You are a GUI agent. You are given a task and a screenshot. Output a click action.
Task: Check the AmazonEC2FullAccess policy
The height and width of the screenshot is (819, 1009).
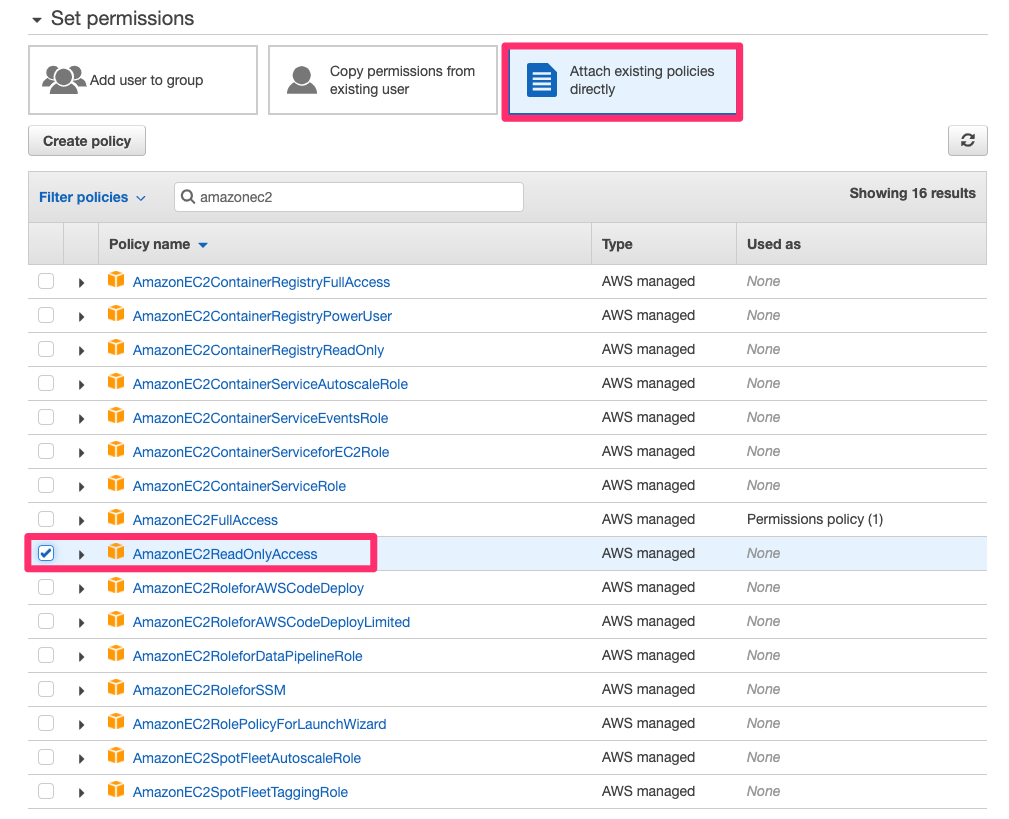tap(45, 518)
